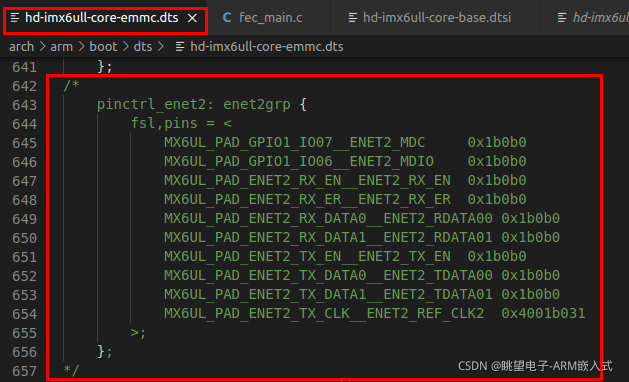Click line number 642
The image size is (629, 382).
[x=24, y=86]
